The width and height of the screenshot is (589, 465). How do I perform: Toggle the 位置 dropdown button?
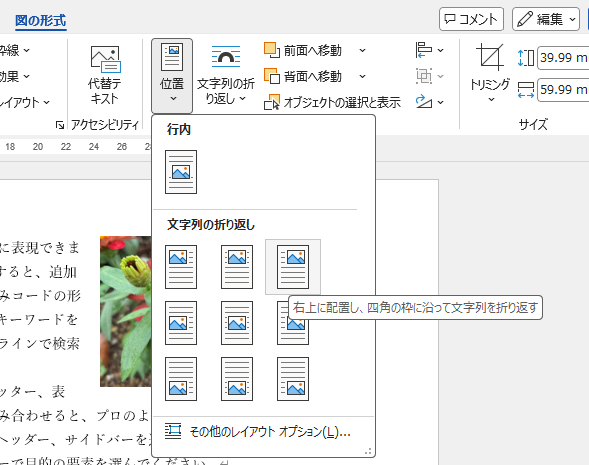[x=172, y=75]
